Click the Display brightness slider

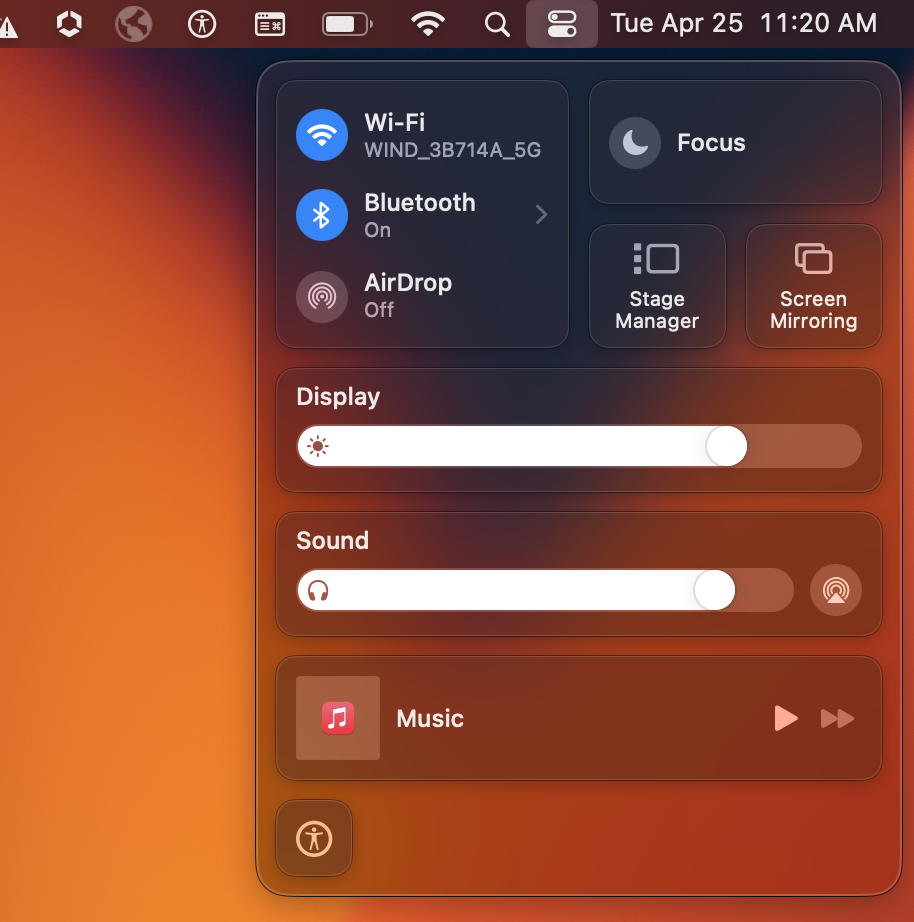(x=579, y=446)
